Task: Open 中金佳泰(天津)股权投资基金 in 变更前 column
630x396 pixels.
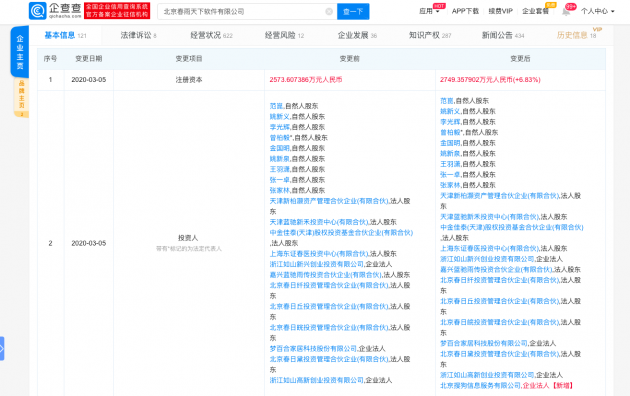Action: (341, 233)
